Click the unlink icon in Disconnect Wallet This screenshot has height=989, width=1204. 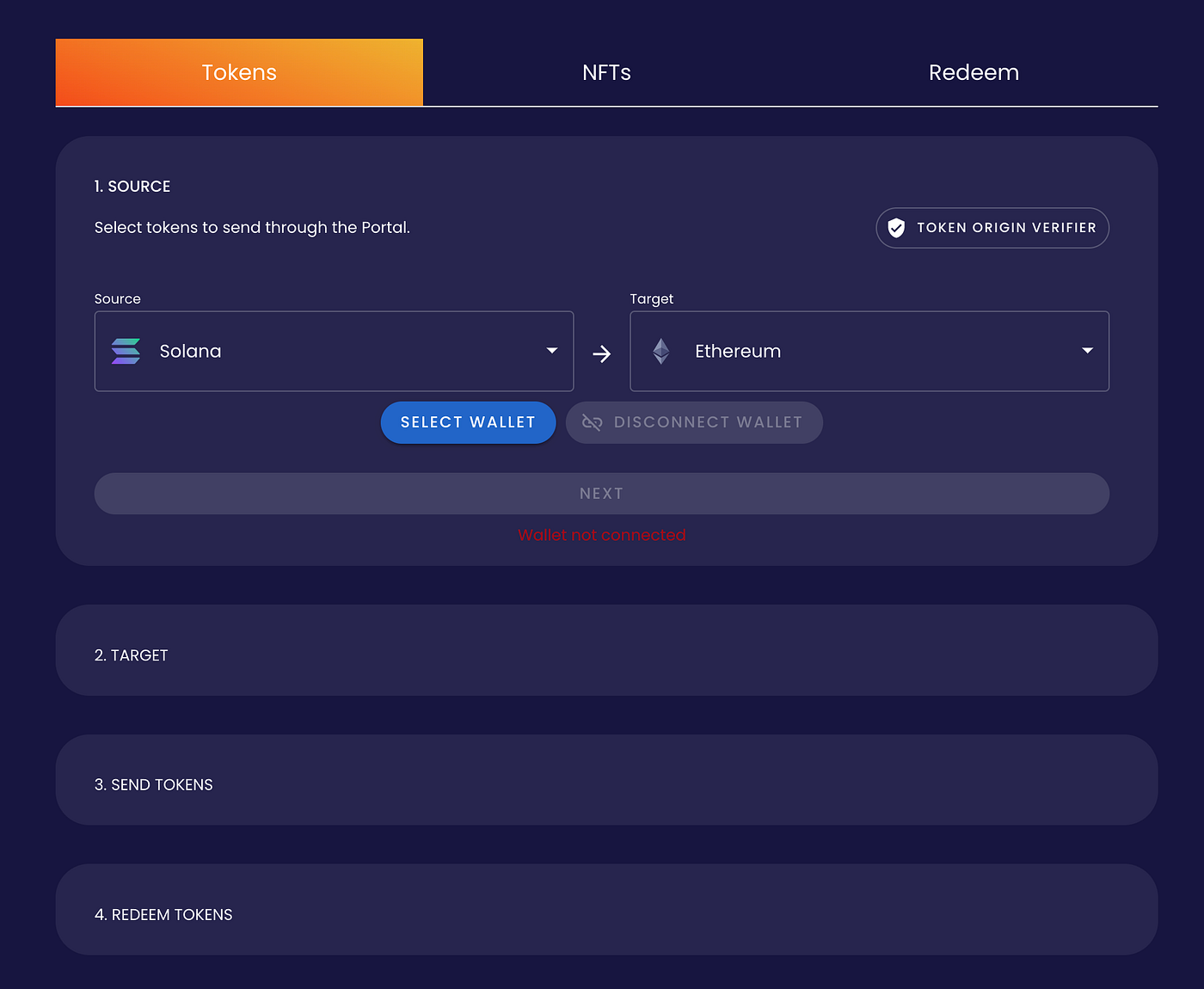[593, 422]
